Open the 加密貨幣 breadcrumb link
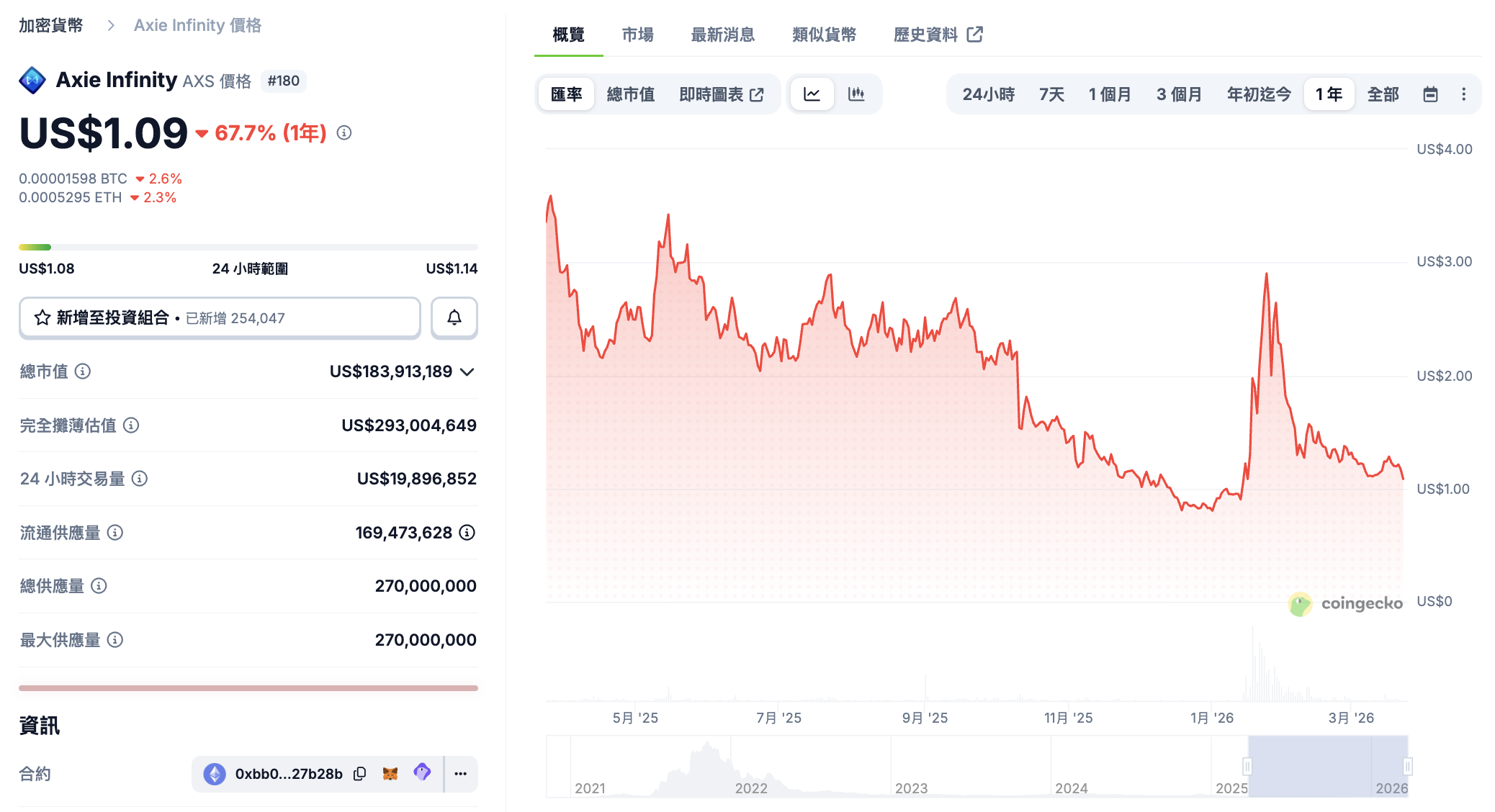The image size is (1495, 812). (50, 26)
